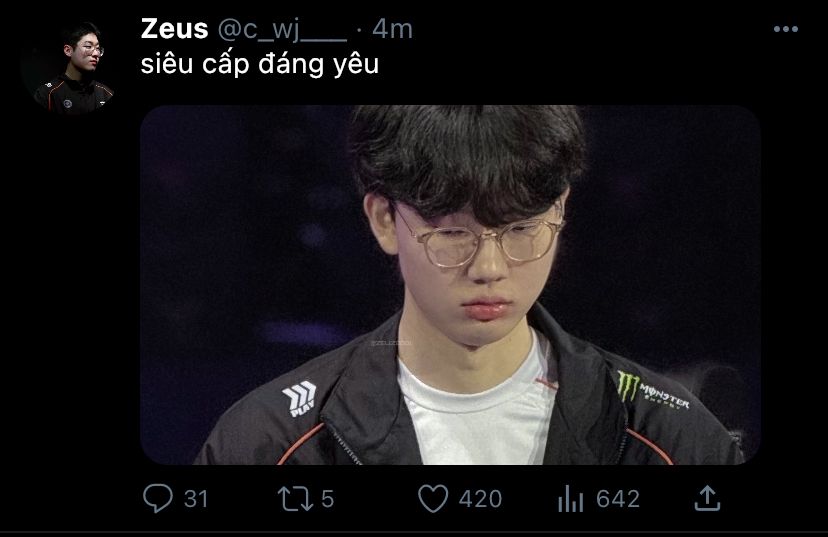The width and height of the screenshot is (828, 537).
Task: Open the @c_wj___ handle link
Action: (282, 30)
